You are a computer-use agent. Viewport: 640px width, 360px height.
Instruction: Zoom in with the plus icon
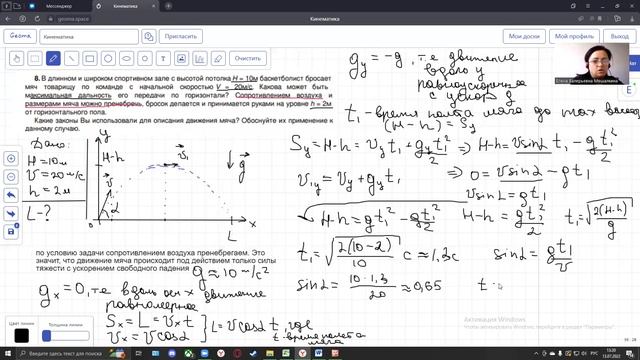11,158
